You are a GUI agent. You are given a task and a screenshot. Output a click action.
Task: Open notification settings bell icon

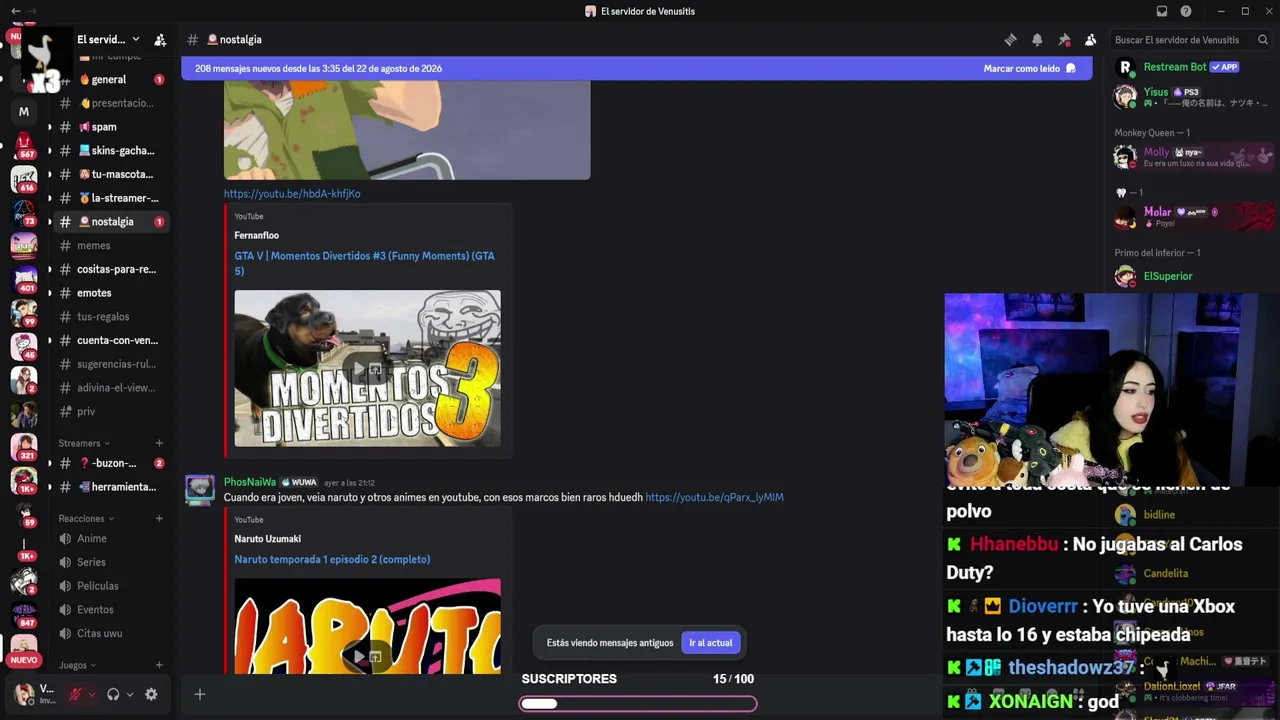point(1037,40)
